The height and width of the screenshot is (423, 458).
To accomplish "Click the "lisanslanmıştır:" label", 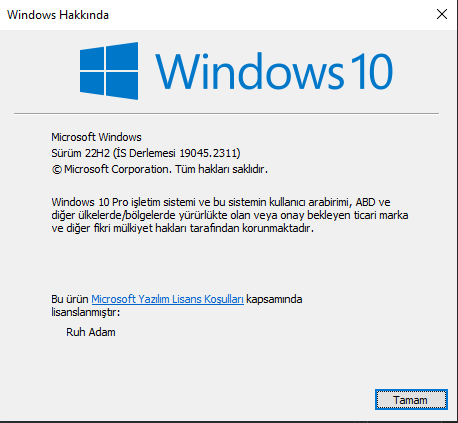I will (85, 312).
